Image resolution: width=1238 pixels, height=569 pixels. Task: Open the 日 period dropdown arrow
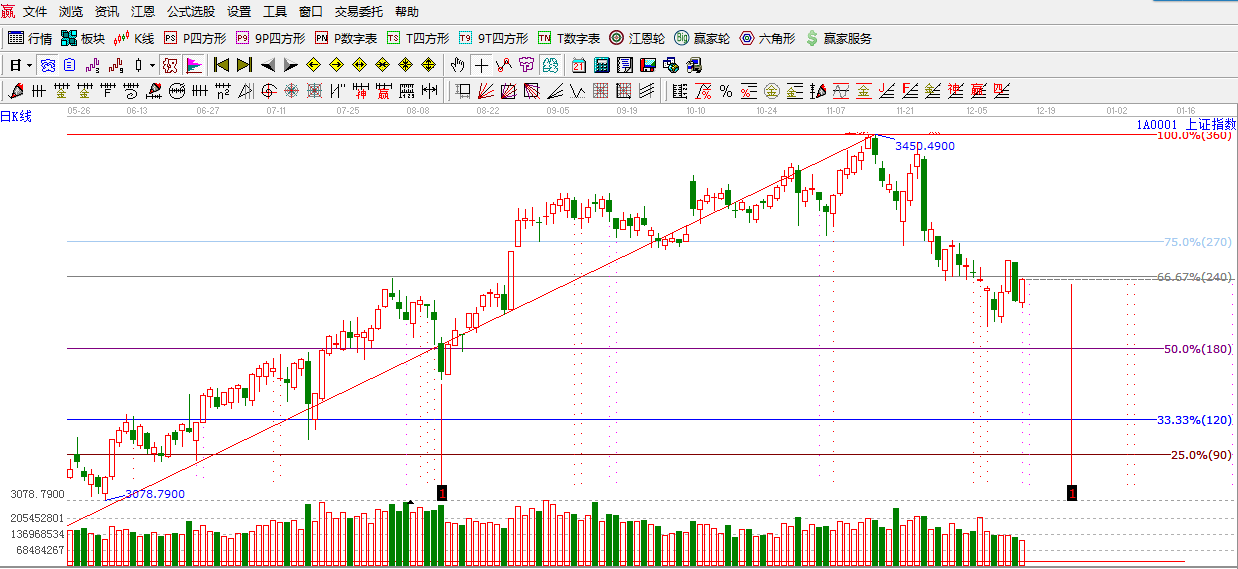[x=29, y=65]
